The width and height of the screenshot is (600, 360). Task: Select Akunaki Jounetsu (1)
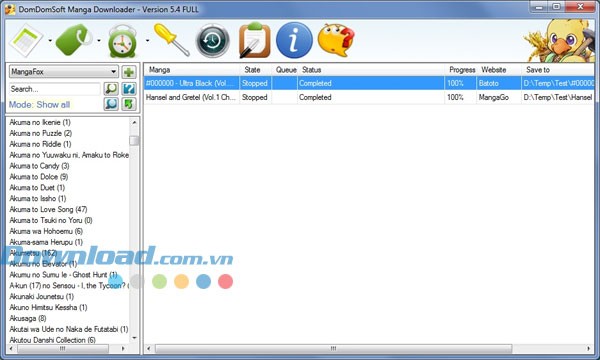pyautogui.click(x=42, y=296)
